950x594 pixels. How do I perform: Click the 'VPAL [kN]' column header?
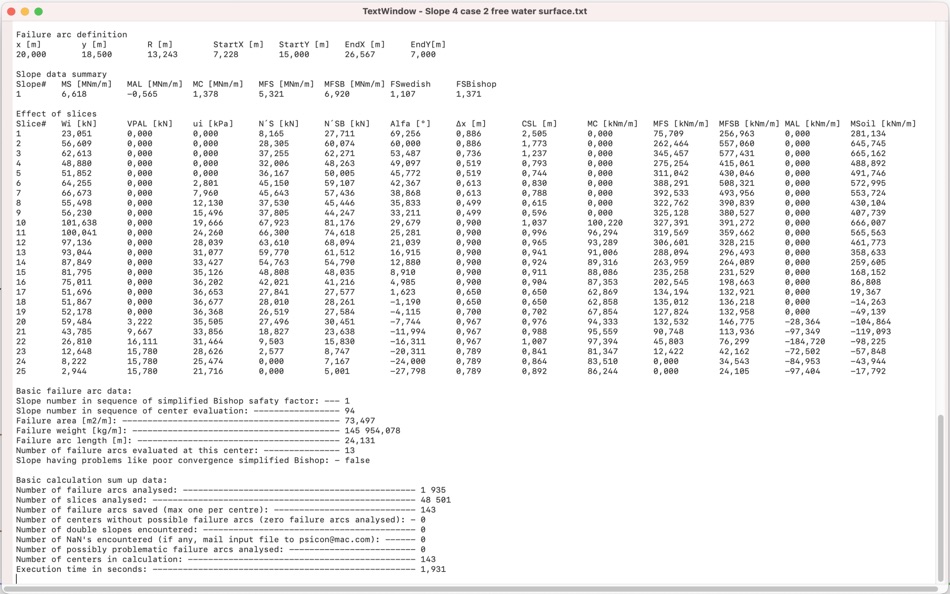(x=150, y=124)
